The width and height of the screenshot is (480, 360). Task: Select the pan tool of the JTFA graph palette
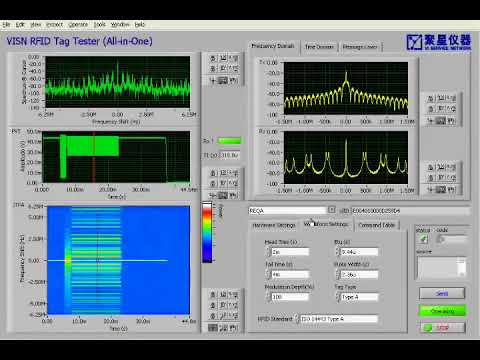[234, 327]
